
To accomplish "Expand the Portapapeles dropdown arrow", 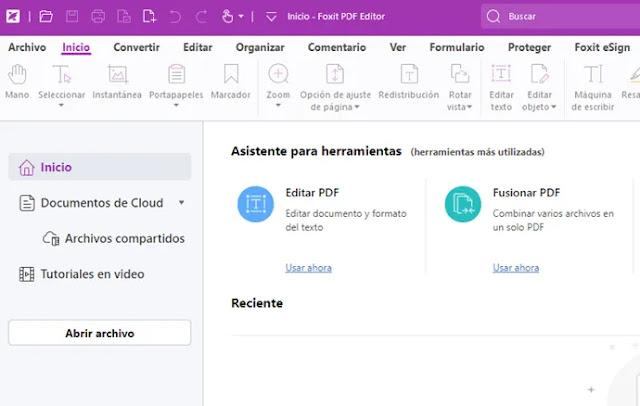I will pos(176,105).
